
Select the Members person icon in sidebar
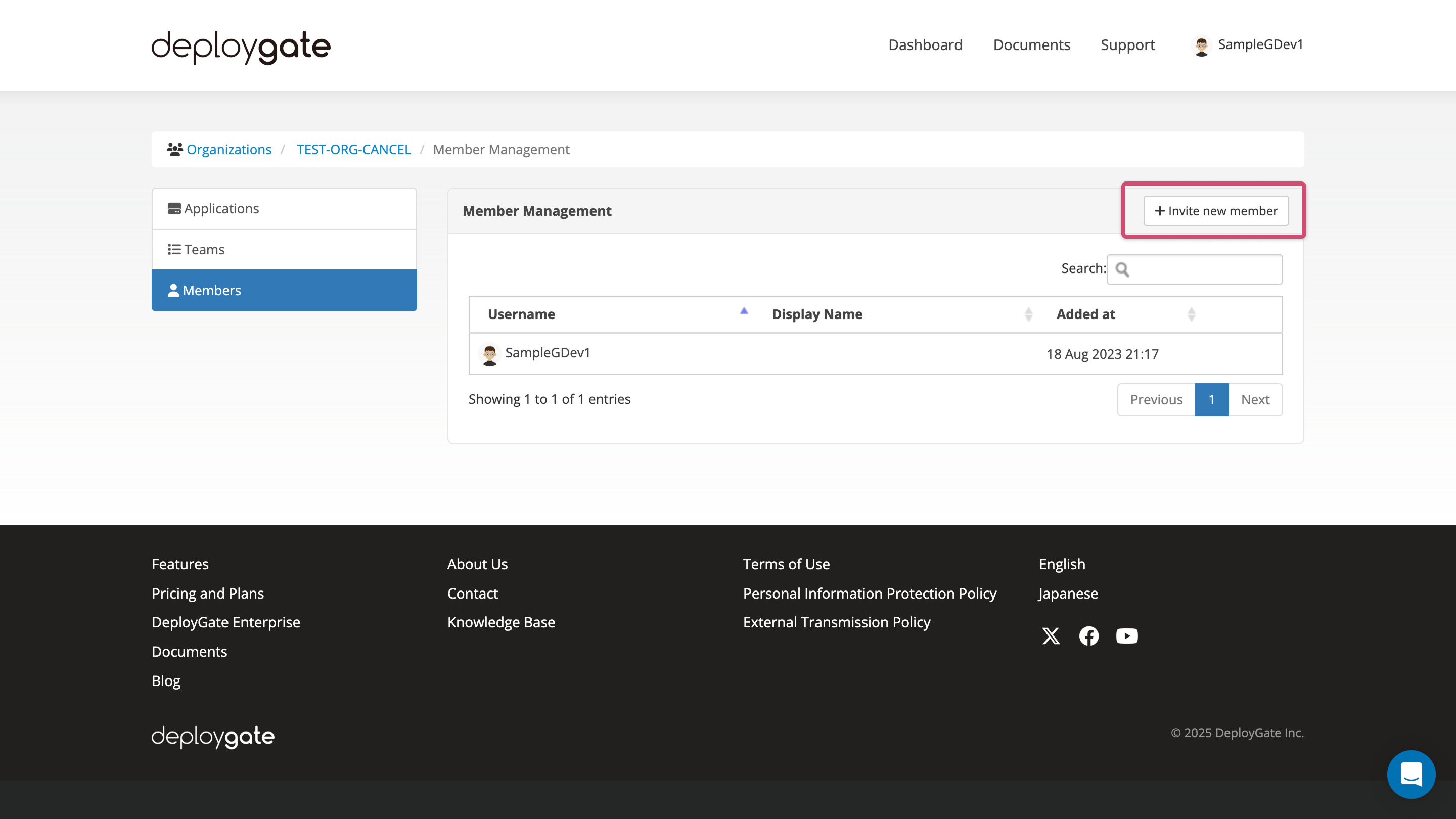click(x=174, y=290)
